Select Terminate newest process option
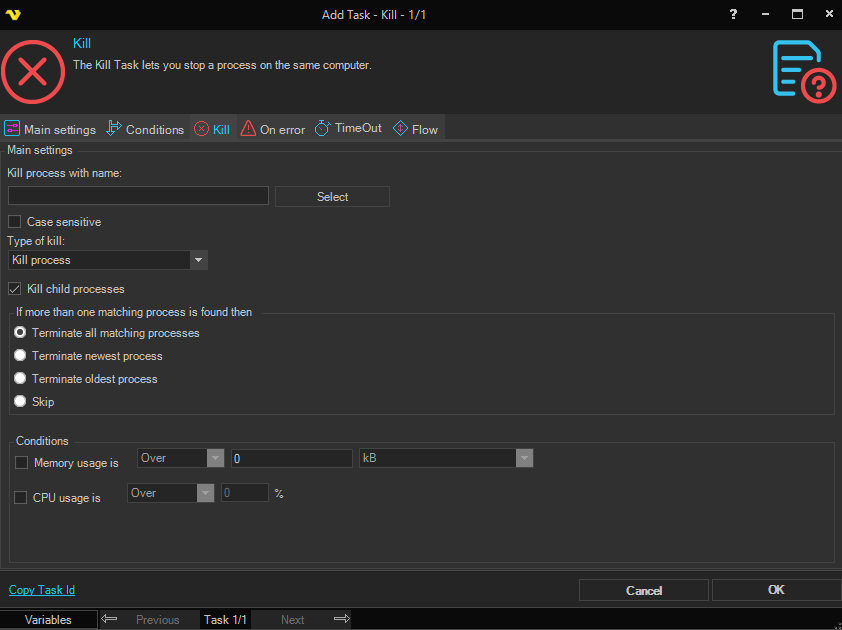Viewport: 842px width, 630px height. [21, 356]
